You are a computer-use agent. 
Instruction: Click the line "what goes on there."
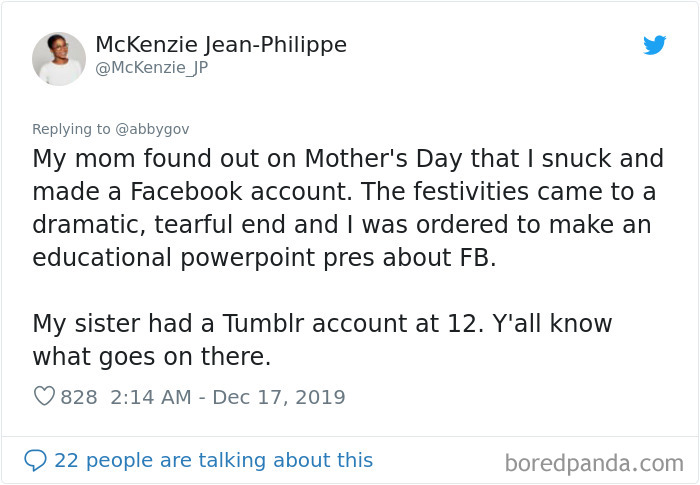click(x=152, y=356)
